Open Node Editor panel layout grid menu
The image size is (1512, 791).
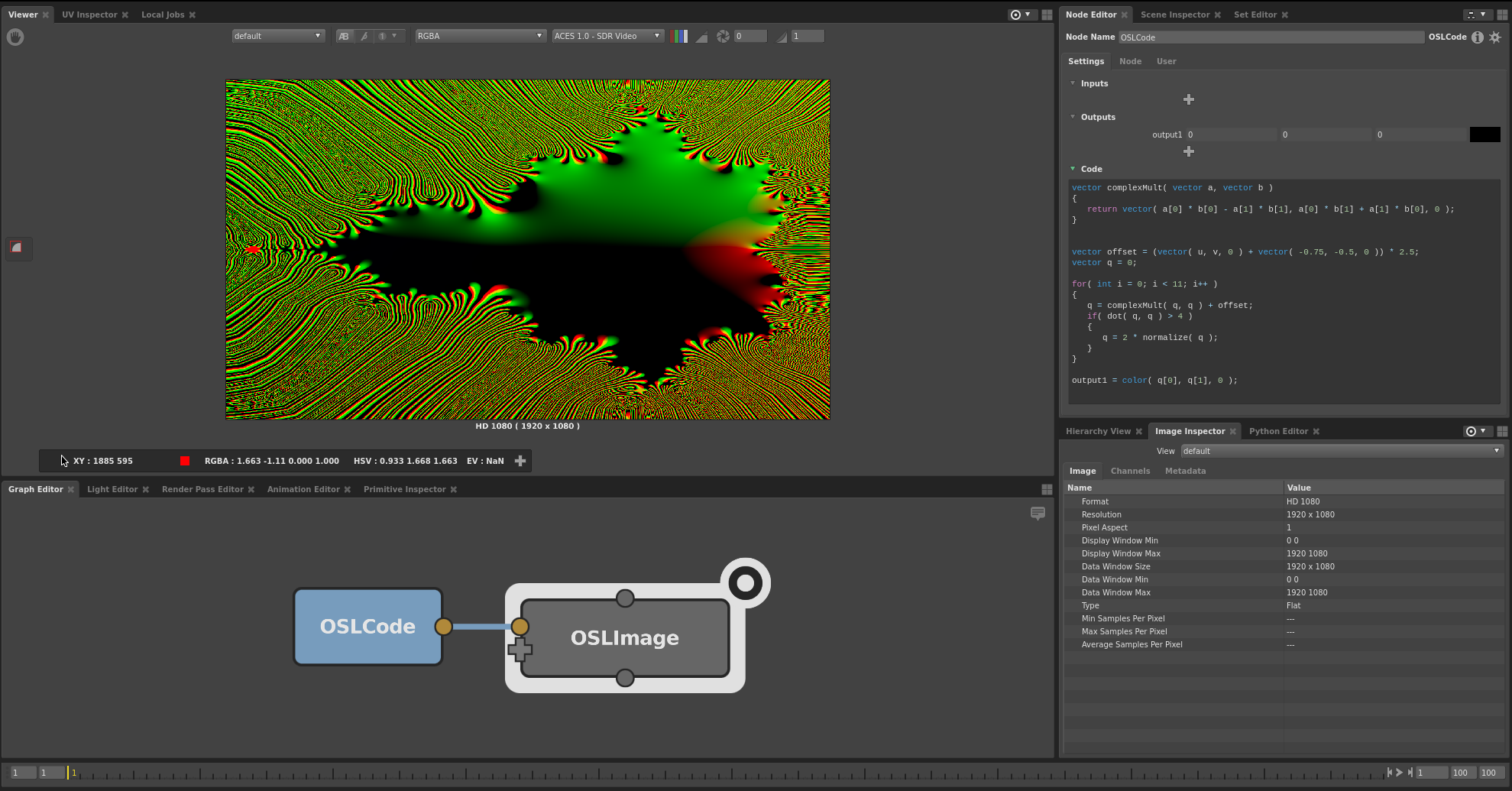(x=1501, y=15)
